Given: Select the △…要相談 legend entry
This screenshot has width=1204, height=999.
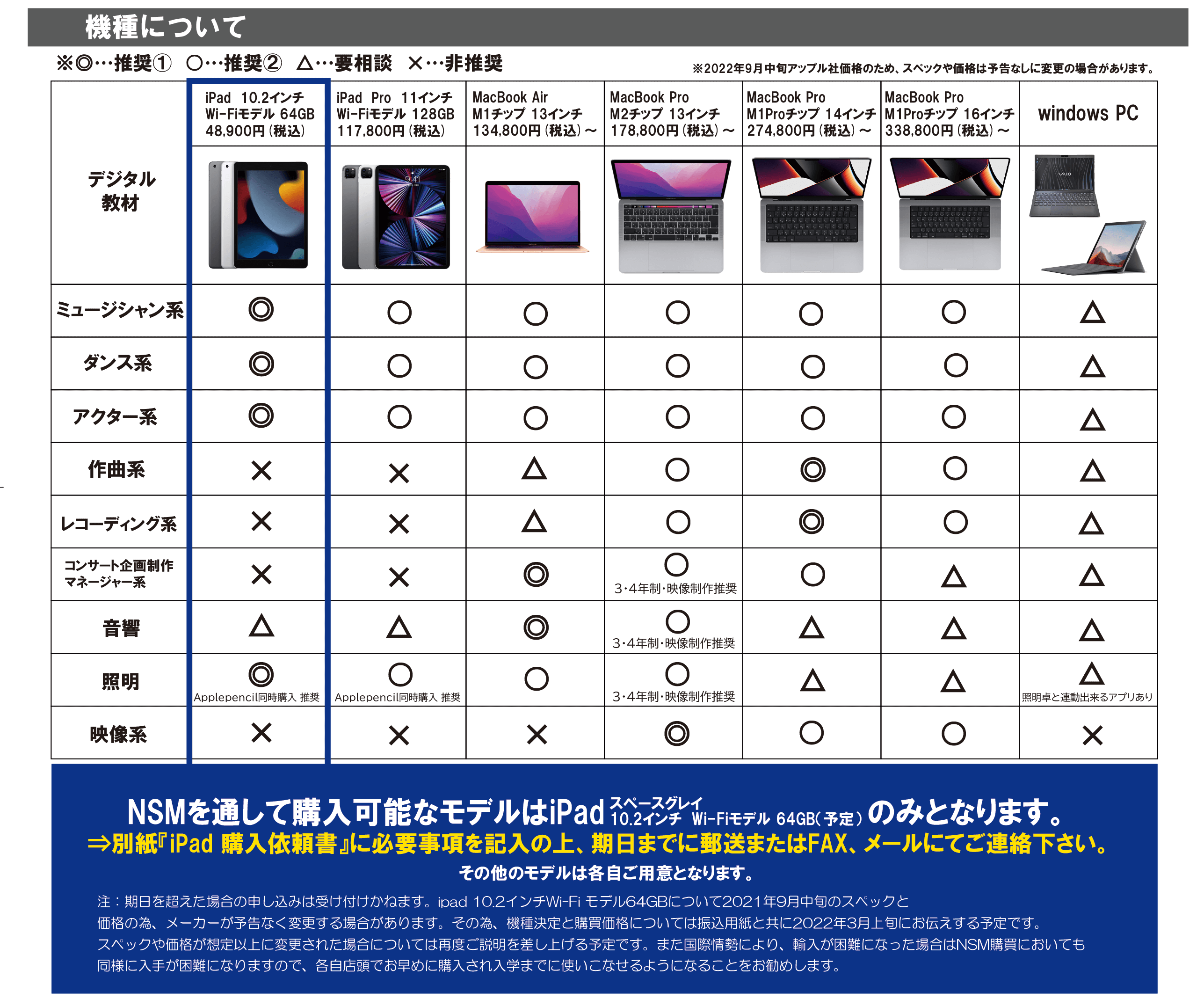Looking at the screenshot, I should click(345, 63).
